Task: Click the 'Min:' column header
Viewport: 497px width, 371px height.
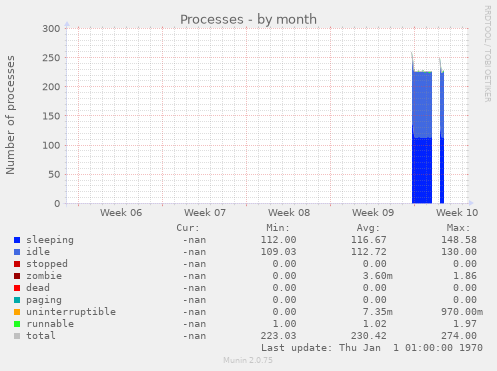Action: tap(278, 228)
